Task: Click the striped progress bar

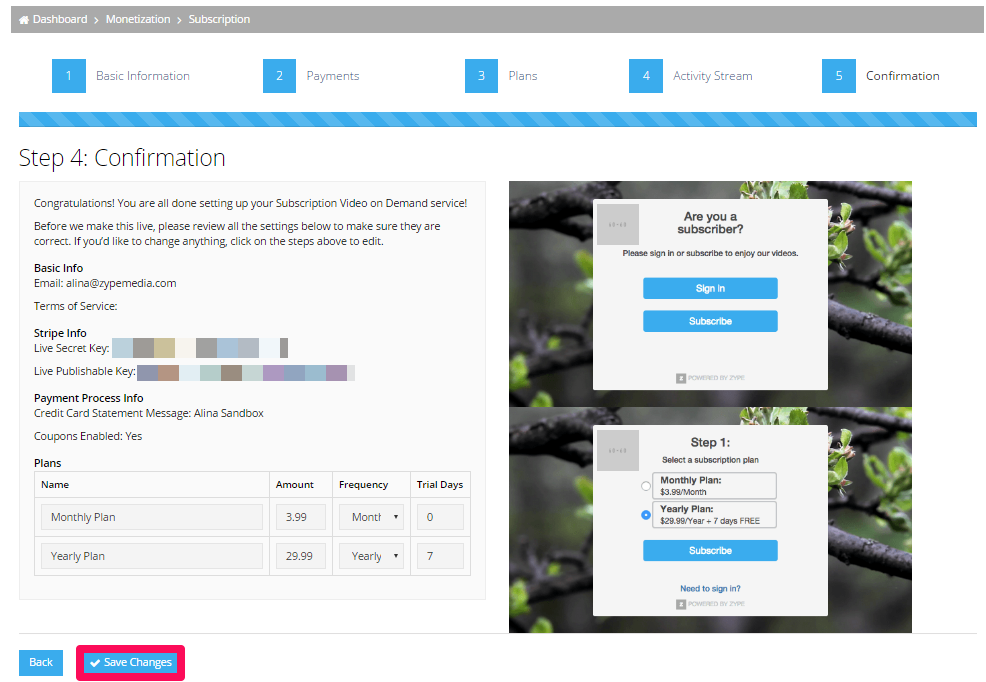Action: click(x=497, y=119)
